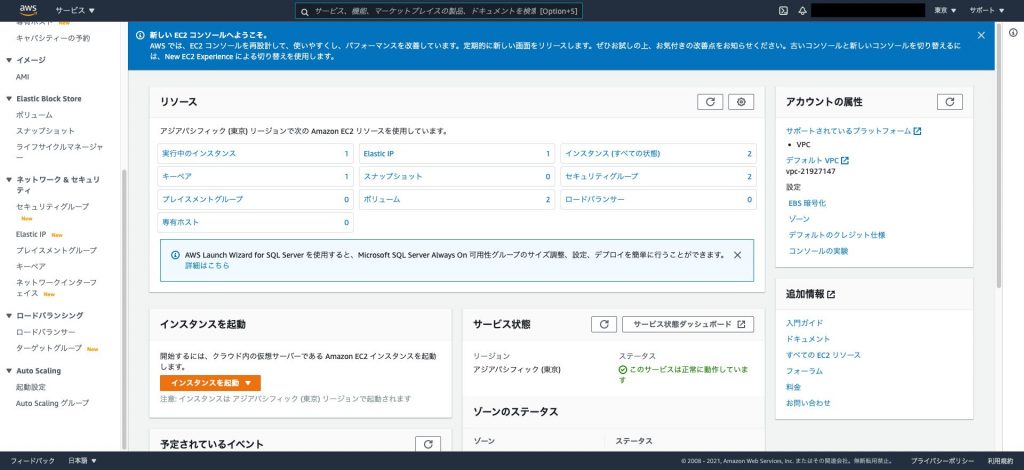The width and height of the screenshot is (1024, 470).
Task: Focus the AWS services search field
Action: (x=438, y=11)
